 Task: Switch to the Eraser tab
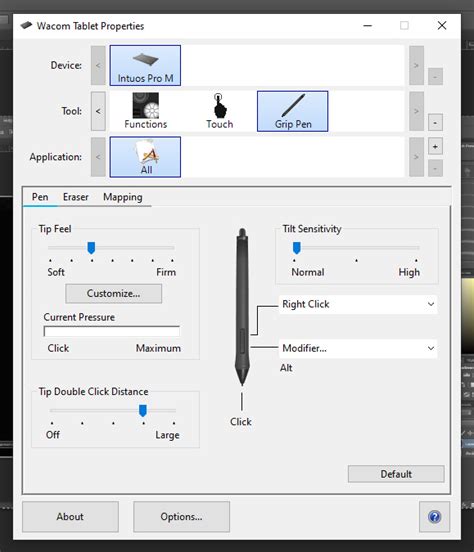point(76,197)
